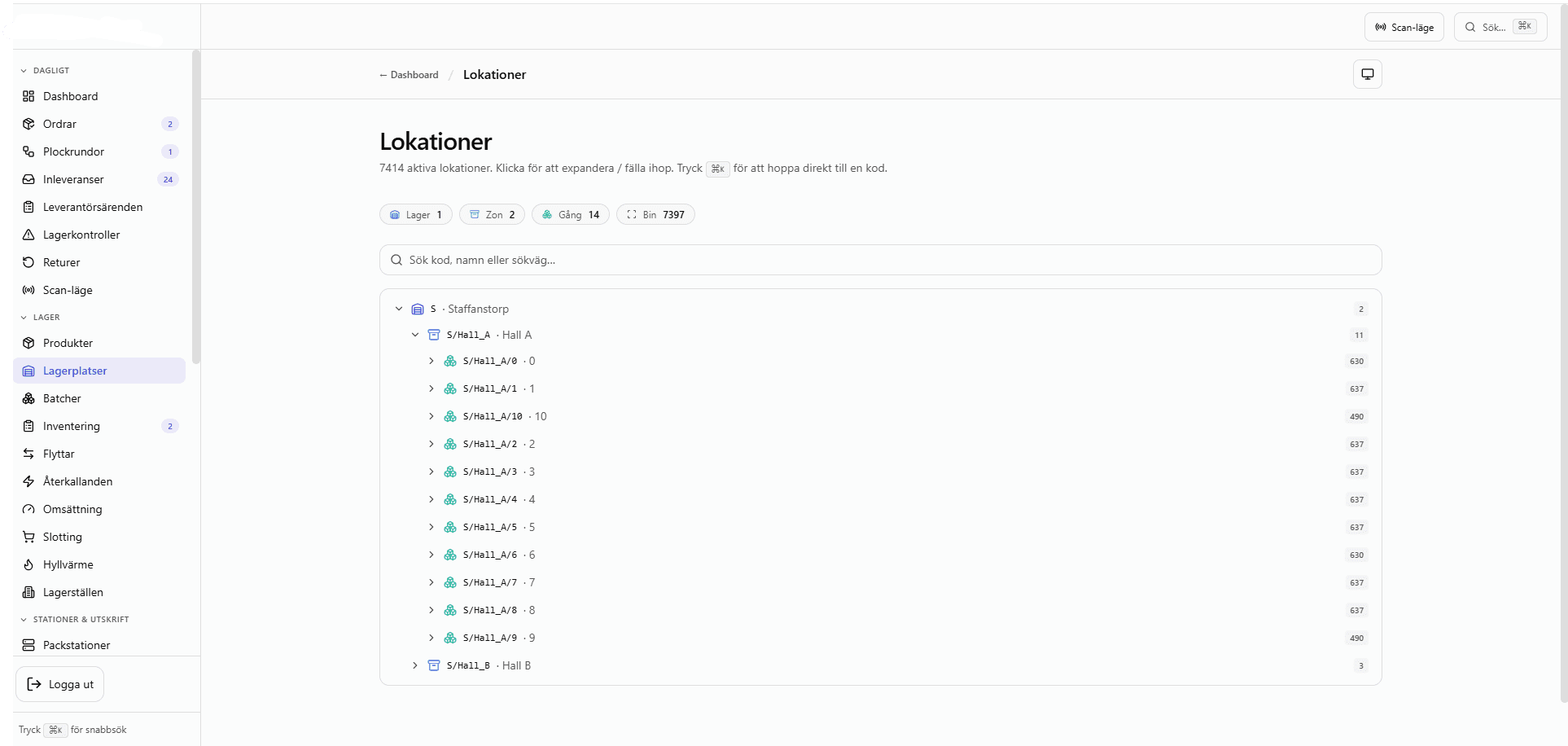This screenshot has height=746, width=1568.
Task: Expand the S/Hall_B Hall B node
Action: point(415,665)
